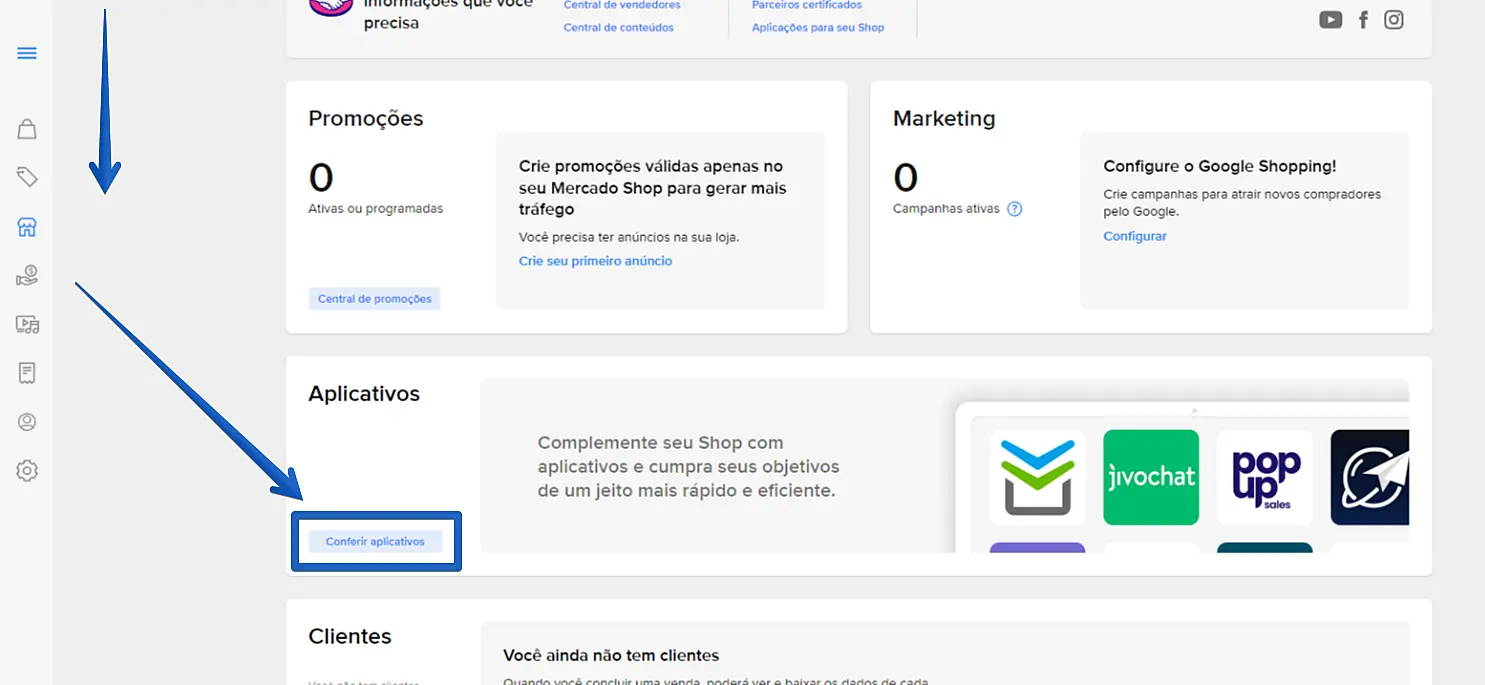
Task: Open the hamburger menu in the sidebar
Action: pos(27,53)
